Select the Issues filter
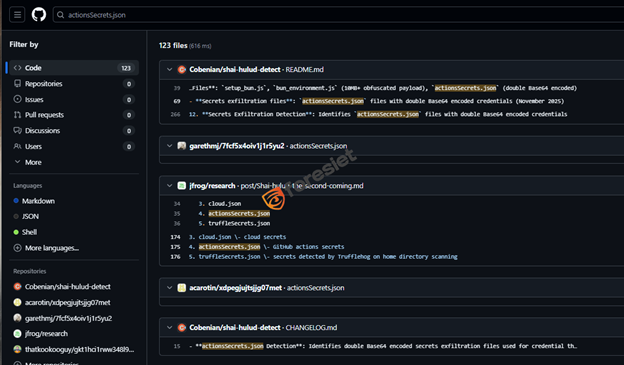Image resolution: width=624 pixels, height=365 pixels. pyautogui.click(x=74, y=100)
